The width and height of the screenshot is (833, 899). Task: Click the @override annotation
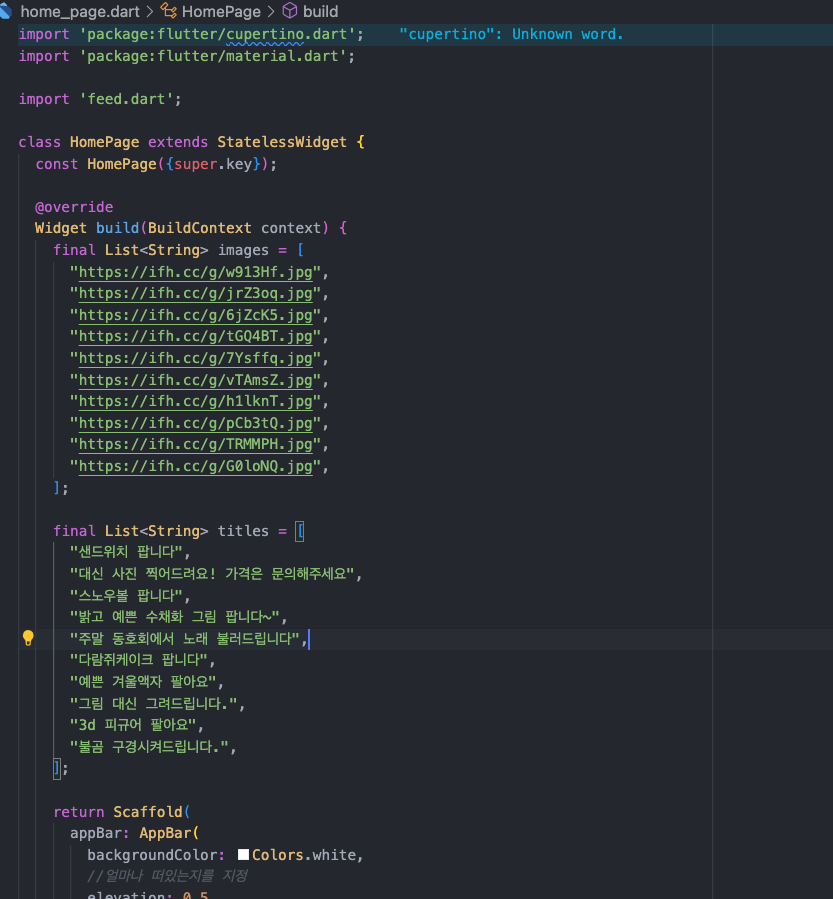(74, 207)
